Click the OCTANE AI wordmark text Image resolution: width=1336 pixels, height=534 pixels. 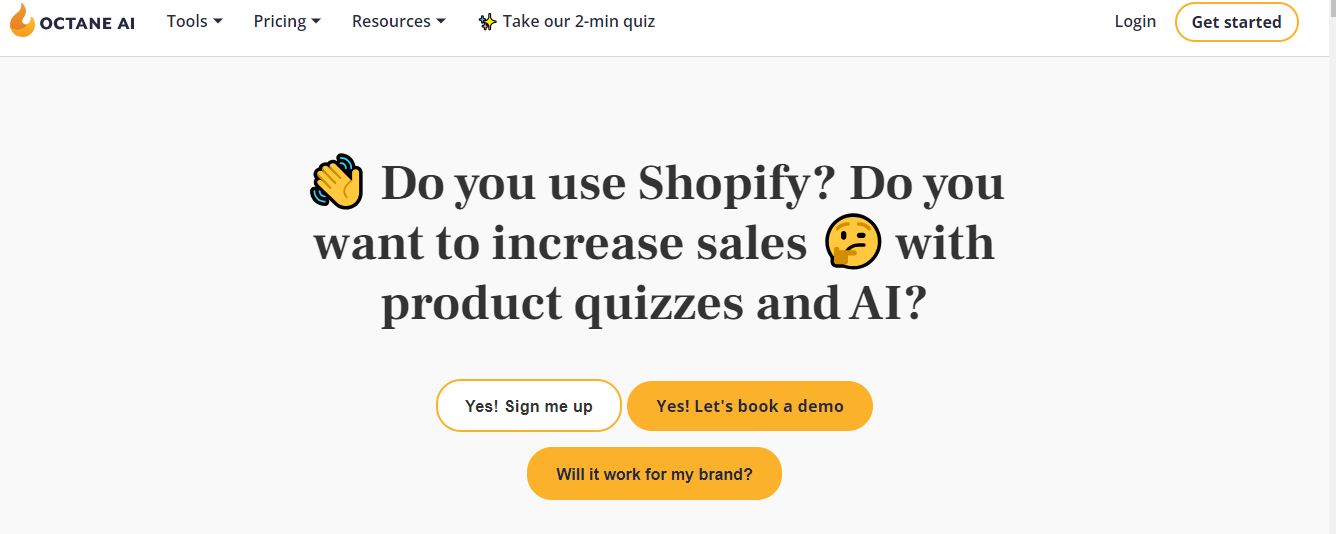pyautogui.click(x=87, y=23)
